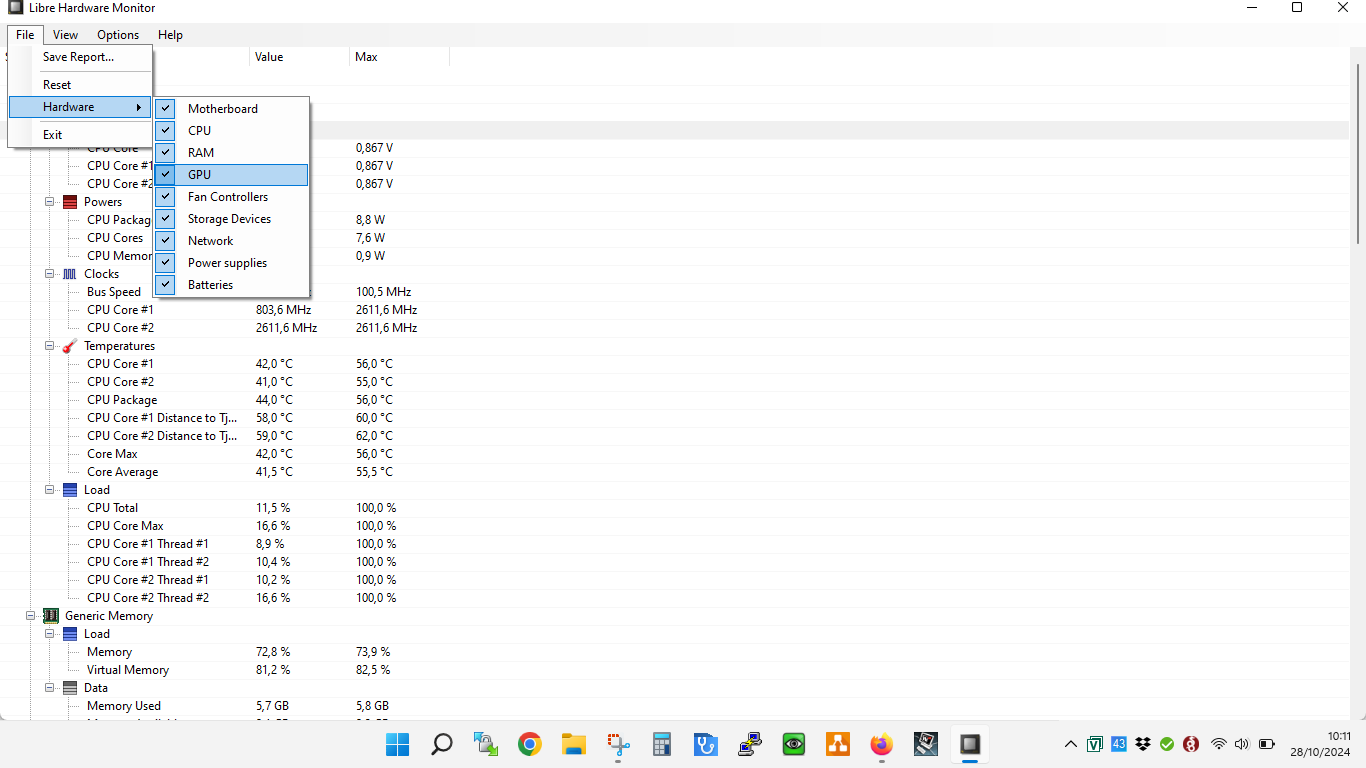Open Calculator from the taskbar

tap(661, 744)
